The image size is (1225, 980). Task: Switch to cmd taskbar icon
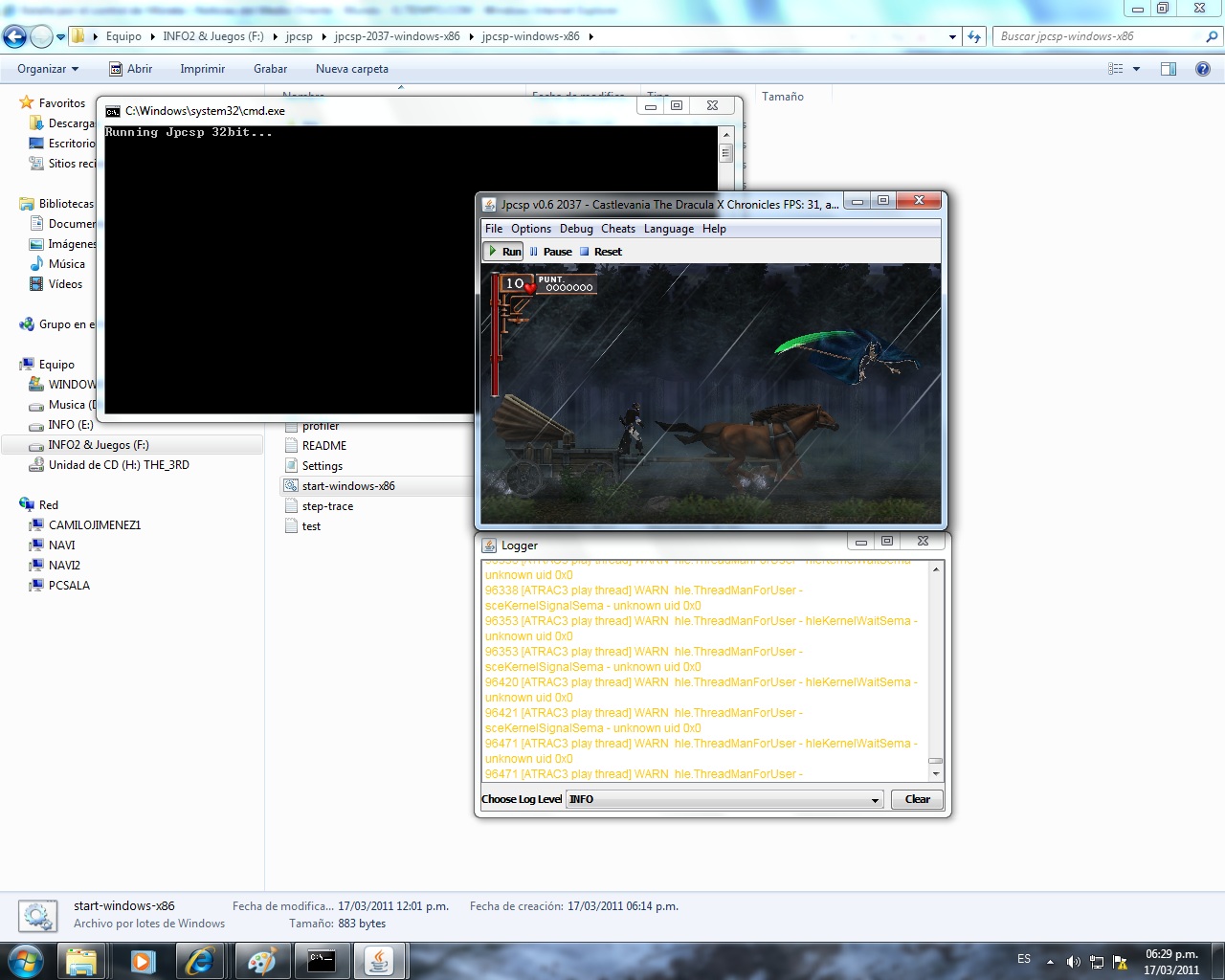tap(322, 961)
